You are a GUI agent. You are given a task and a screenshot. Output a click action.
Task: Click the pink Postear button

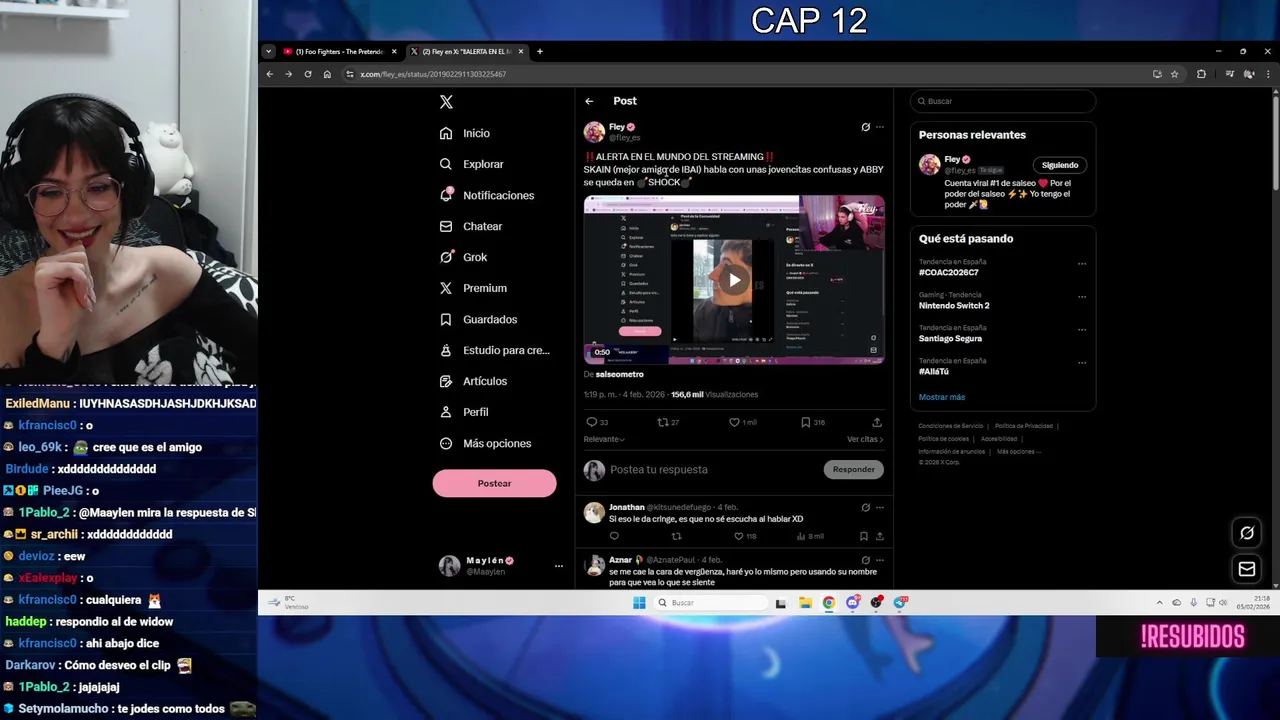click(494, 483)
